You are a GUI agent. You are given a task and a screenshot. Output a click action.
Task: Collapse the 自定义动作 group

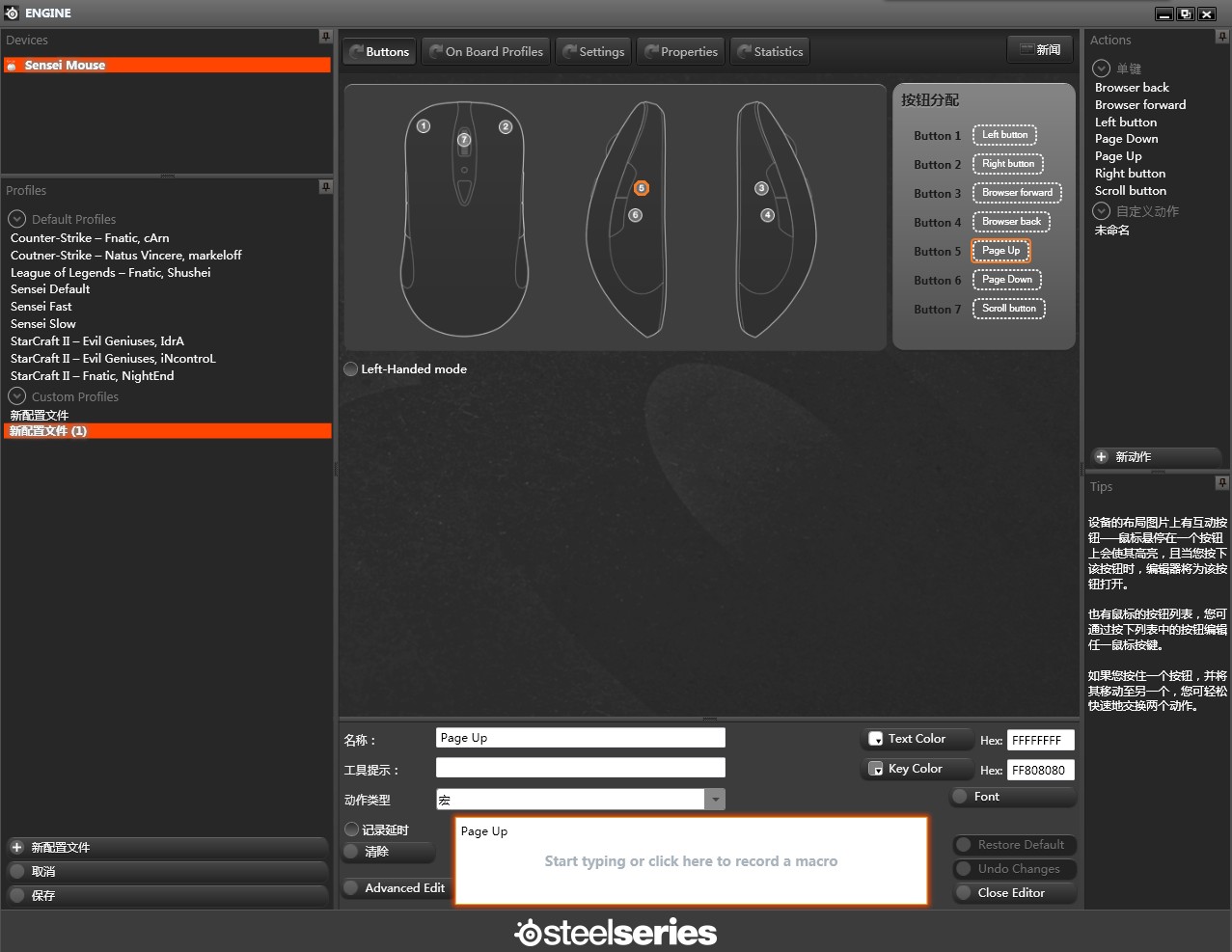tap(1101, 211)
